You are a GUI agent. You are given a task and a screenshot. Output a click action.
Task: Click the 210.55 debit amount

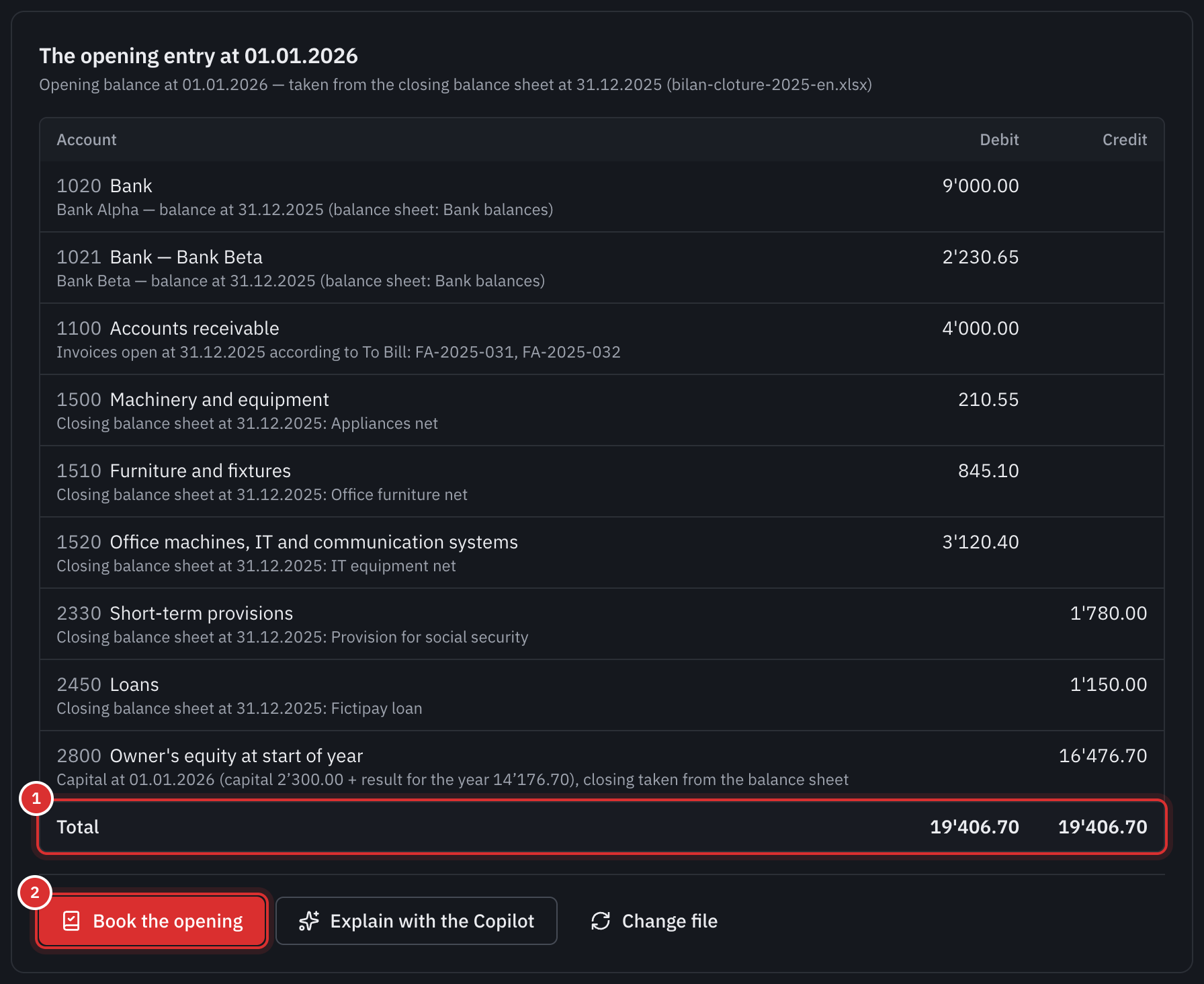[x=988, y=399]
